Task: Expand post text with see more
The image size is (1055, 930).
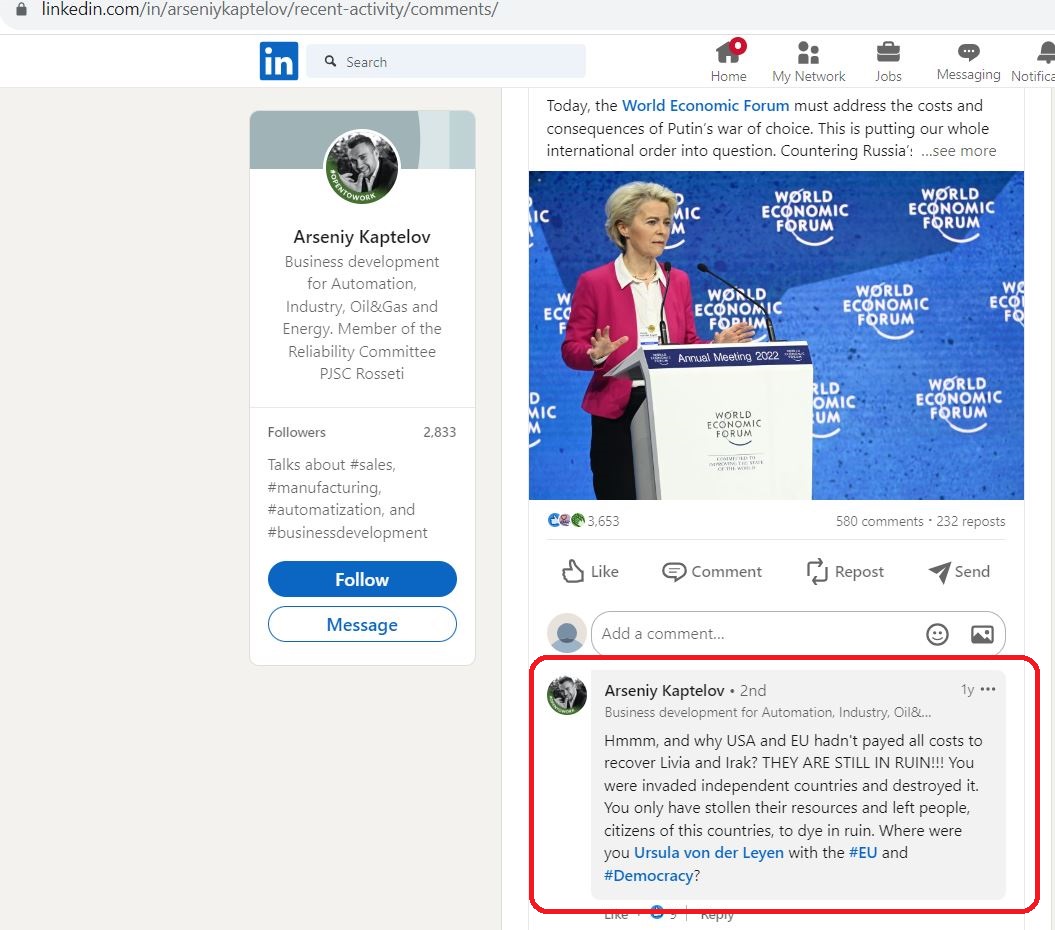Action: tap(959, 151)
